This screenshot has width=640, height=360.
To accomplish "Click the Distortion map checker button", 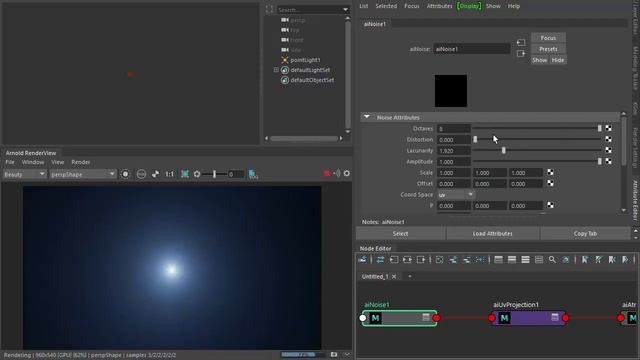I will 609,139.
